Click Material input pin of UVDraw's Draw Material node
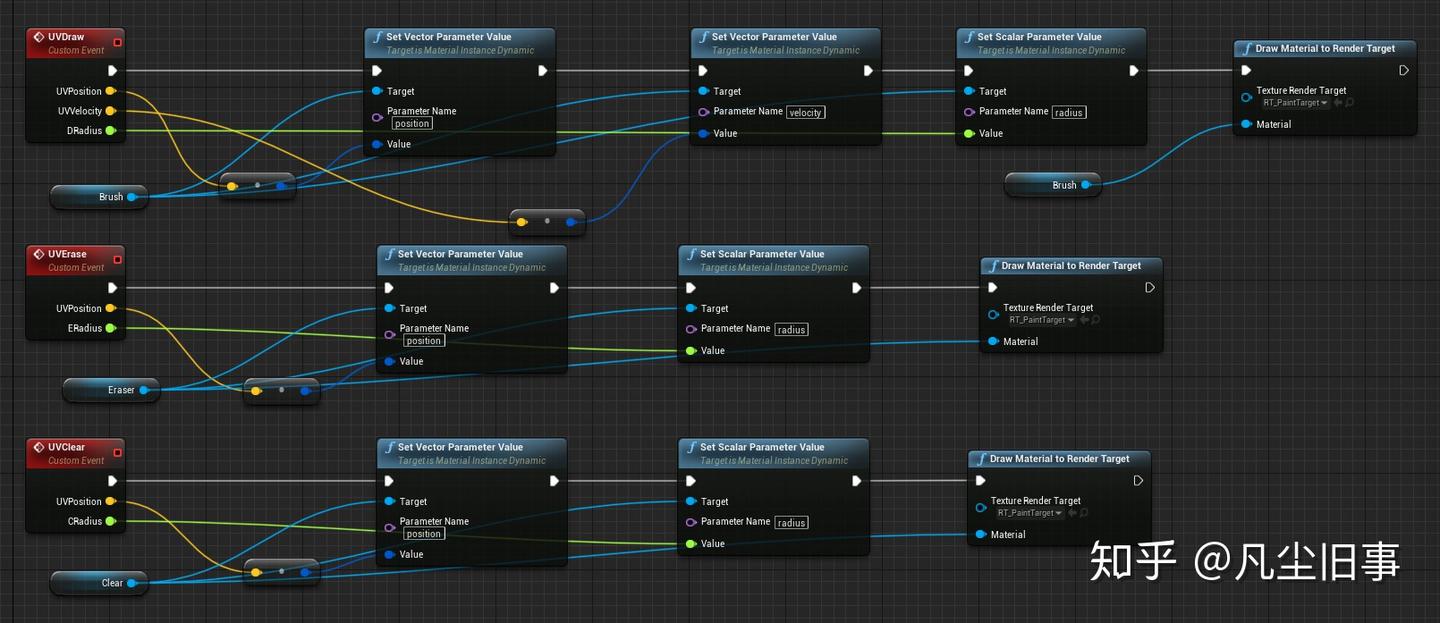This screenshot has width=1440, height=623. [1247, 124]
